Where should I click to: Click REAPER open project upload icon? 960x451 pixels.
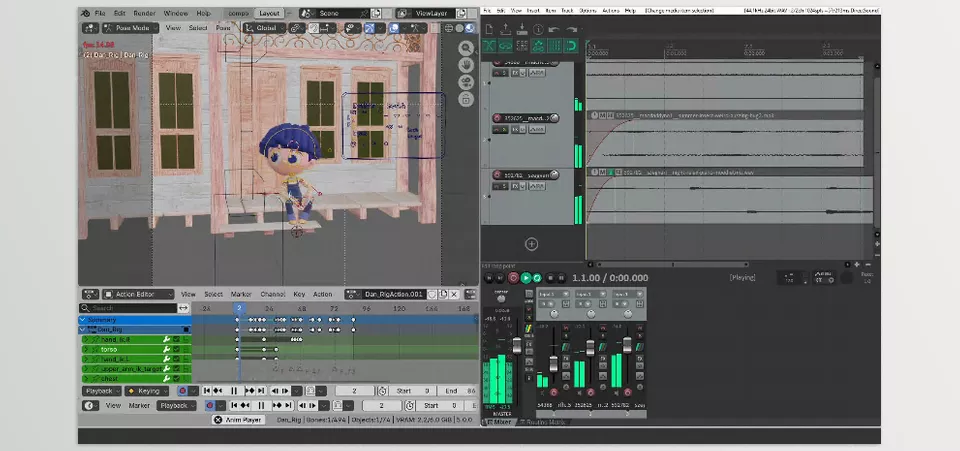pyautogui.click(x=506, y=29)
